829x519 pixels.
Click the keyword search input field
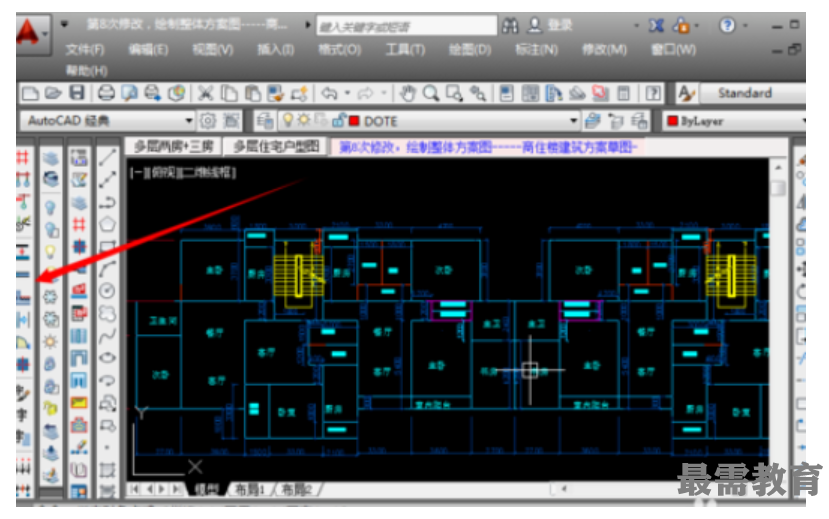click(x=407, y=26)
